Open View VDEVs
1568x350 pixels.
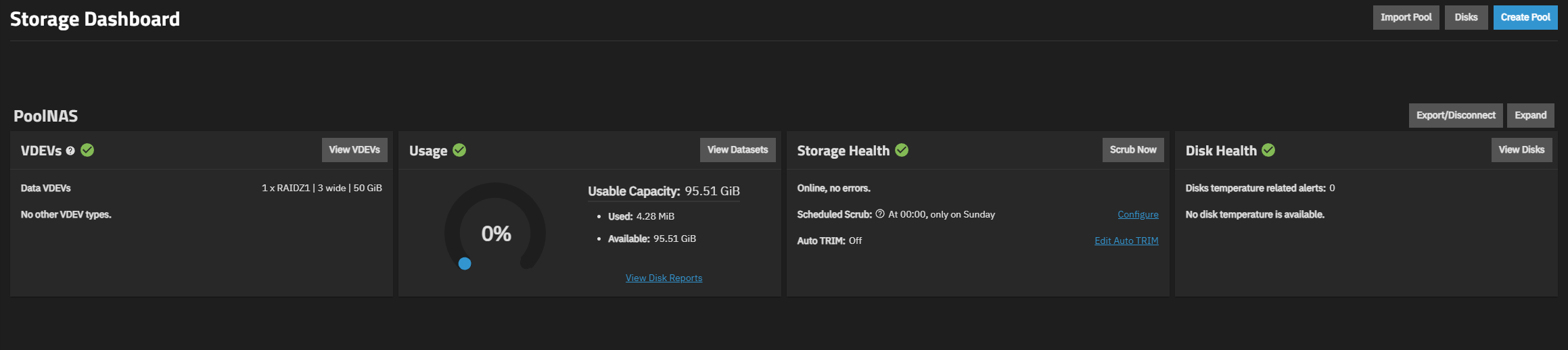tap(354, 150)
